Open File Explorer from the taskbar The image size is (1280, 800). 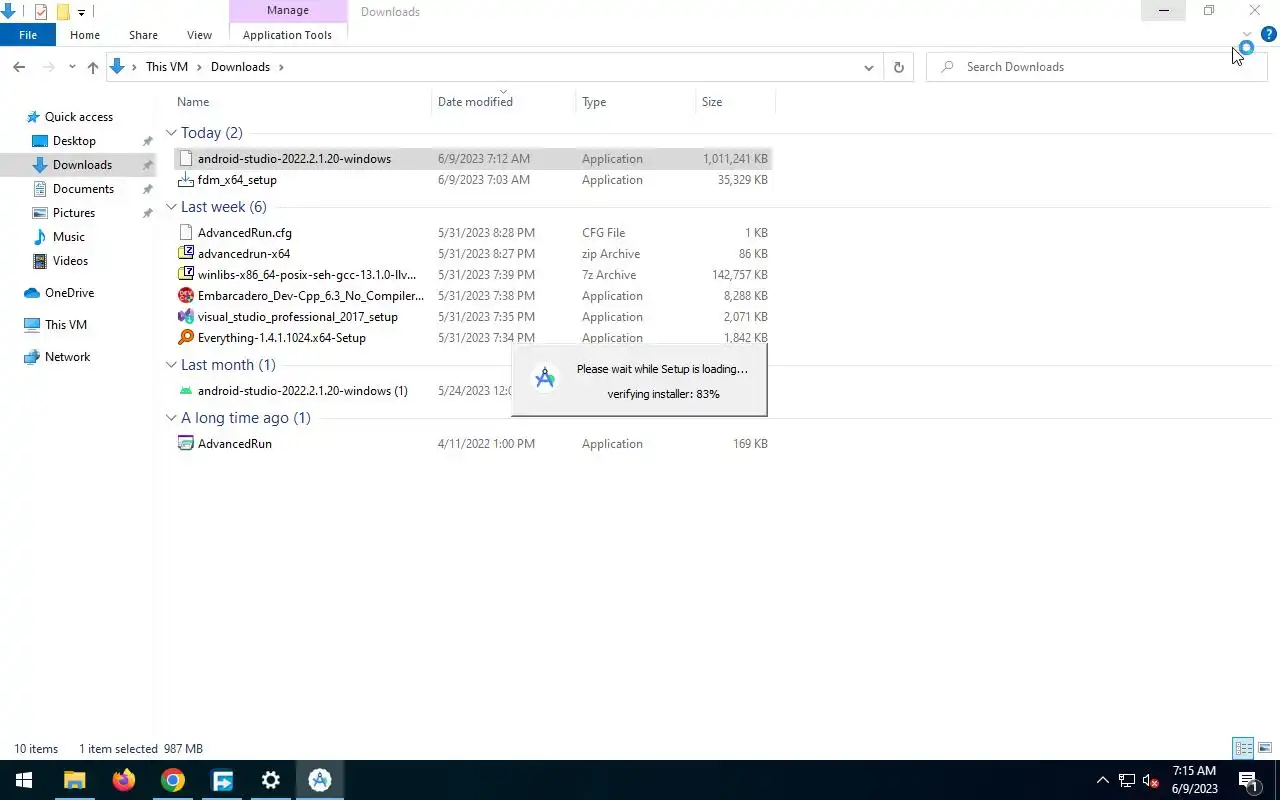[74, 780]
